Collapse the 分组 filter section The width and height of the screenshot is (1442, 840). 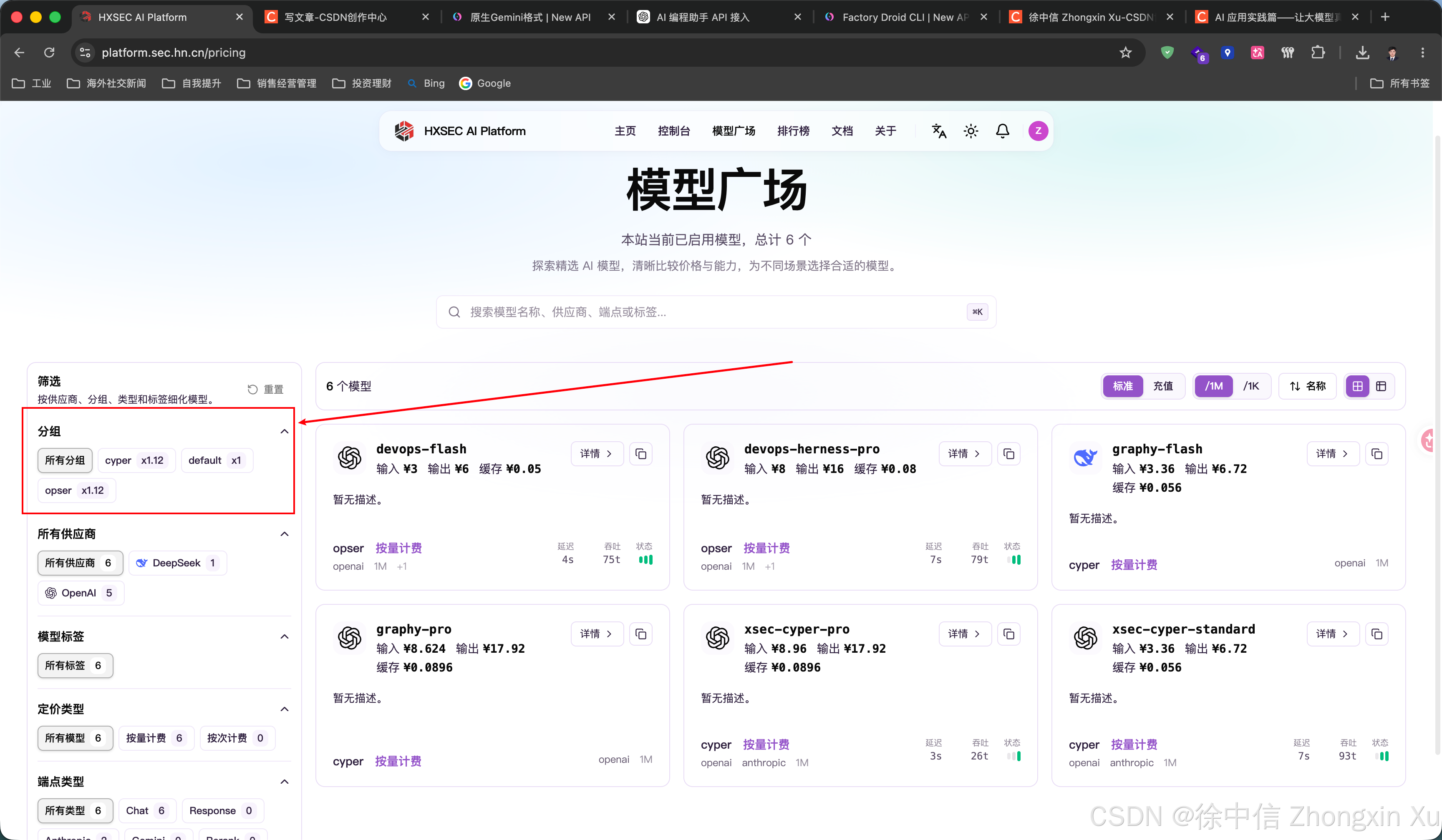[285, 431]
